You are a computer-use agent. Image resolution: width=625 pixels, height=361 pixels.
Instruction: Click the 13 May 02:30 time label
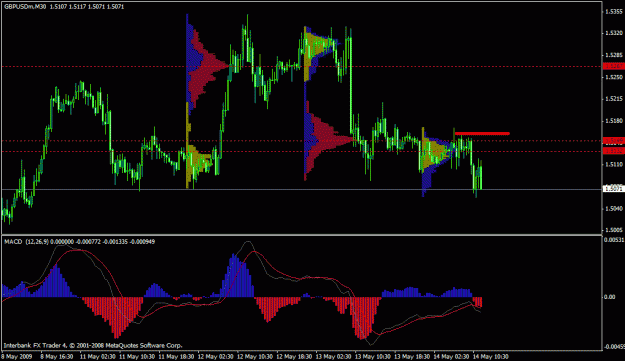click(x=334, y=356)
